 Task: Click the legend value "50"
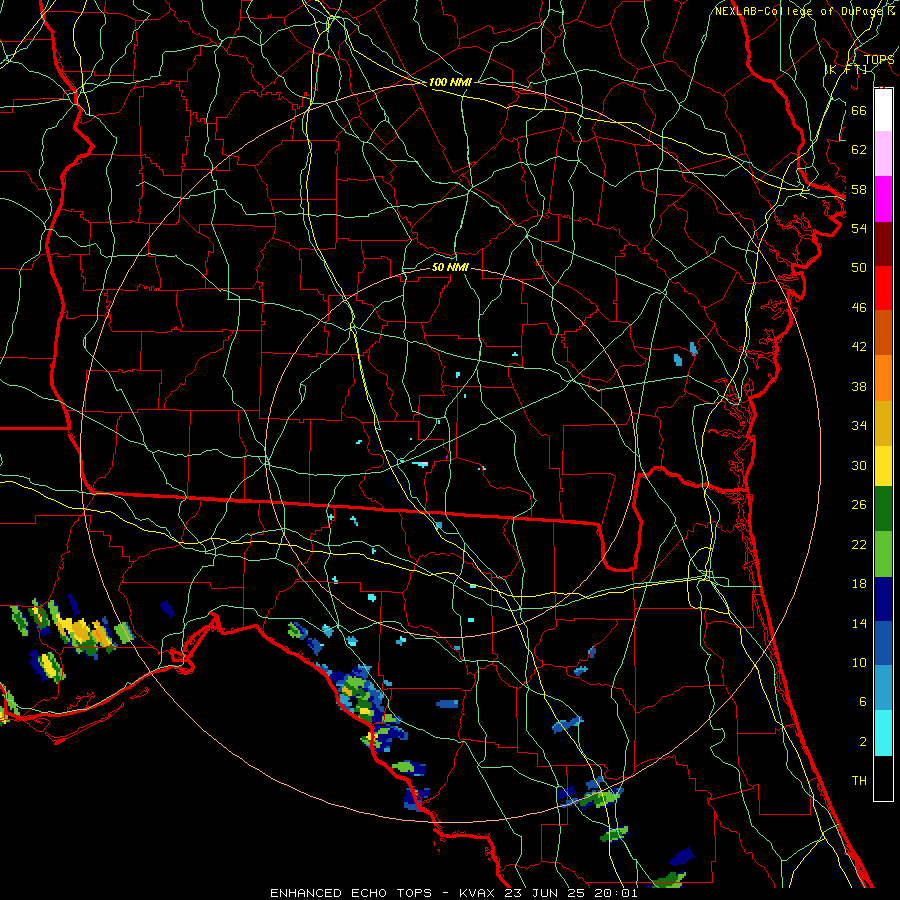(859, 267)
